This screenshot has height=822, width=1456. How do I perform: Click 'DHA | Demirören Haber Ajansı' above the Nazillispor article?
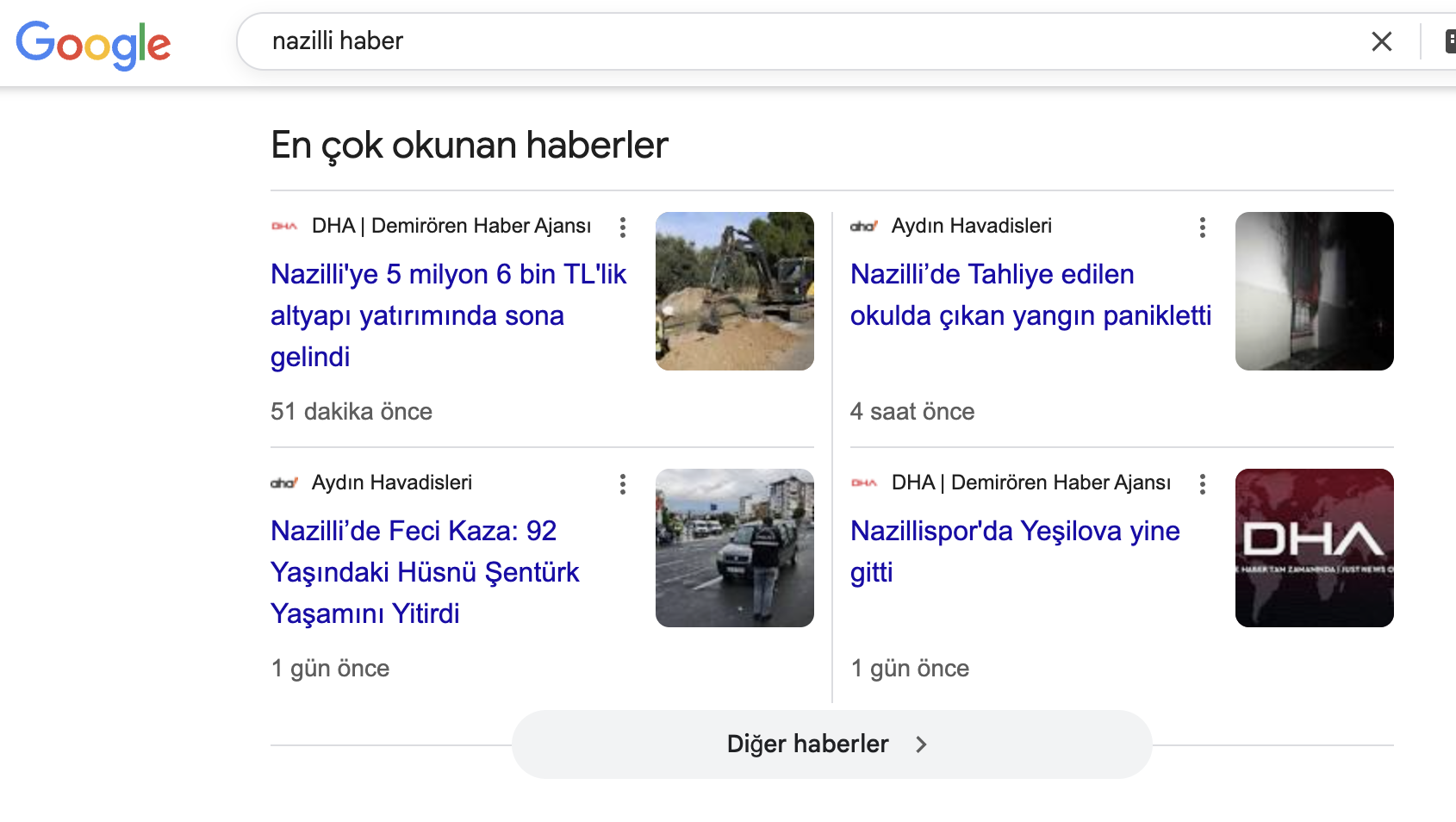point(1031,483)
